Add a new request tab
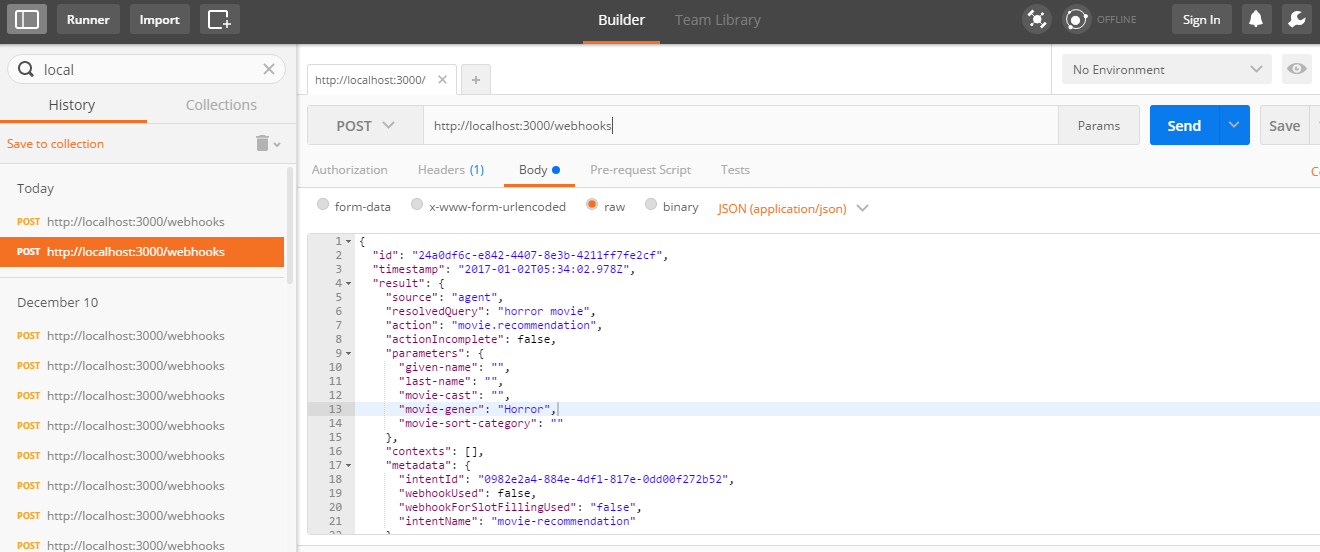Viewport: 1320px width, 552px height. 475,80
